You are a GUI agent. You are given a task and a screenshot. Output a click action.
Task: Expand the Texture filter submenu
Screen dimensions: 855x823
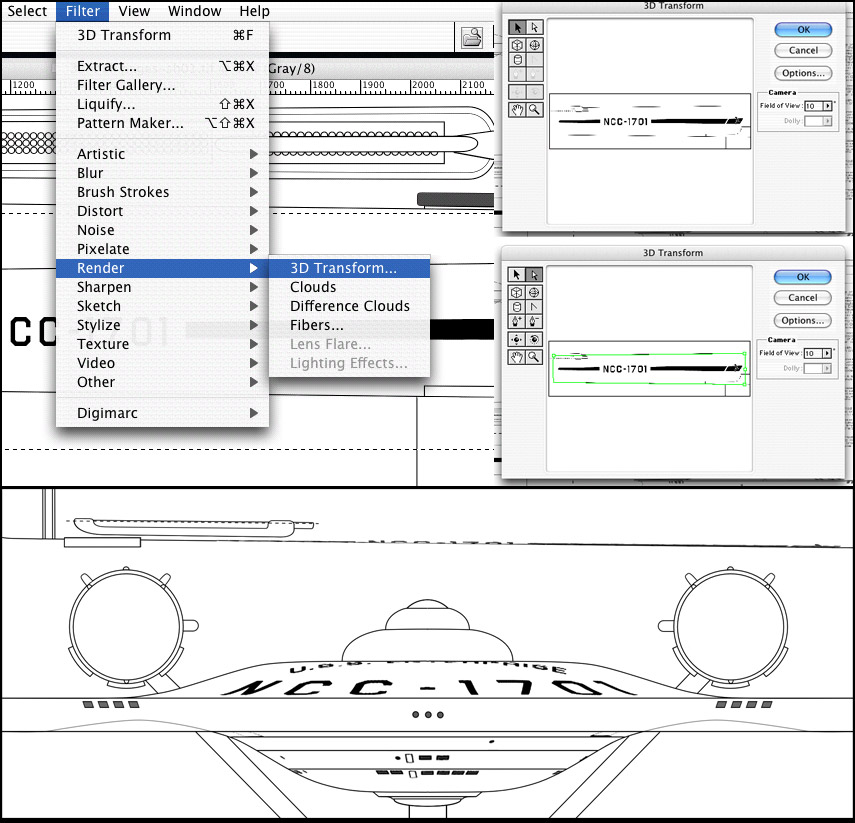pyautogui.click(x=162, y=344)
